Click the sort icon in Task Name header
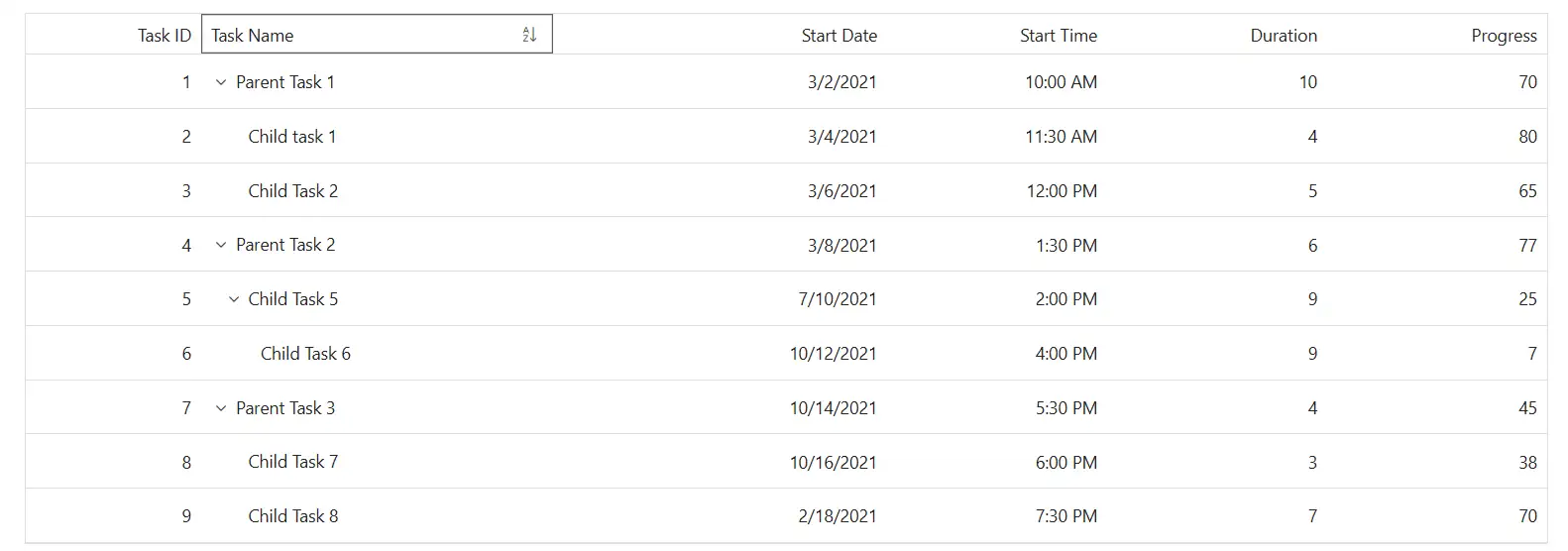The width and height of the screenshot is (1568, 551). (x=529, y=35)
